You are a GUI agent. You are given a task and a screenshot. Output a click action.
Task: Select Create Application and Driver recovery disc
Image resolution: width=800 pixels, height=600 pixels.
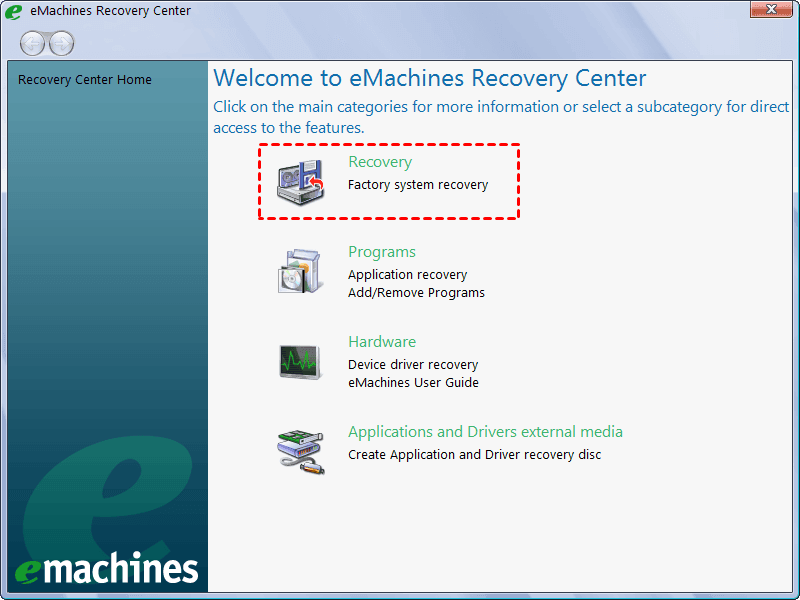474,455
